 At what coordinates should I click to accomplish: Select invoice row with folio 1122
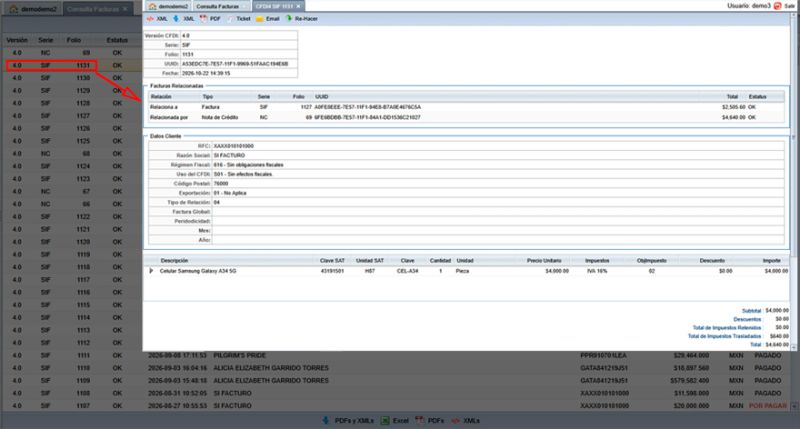point(71,217)
